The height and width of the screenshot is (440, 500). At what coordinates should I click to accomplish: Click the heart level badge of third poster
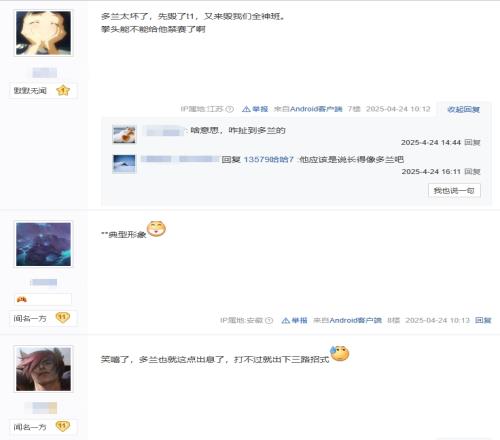(x=62, y=426)
